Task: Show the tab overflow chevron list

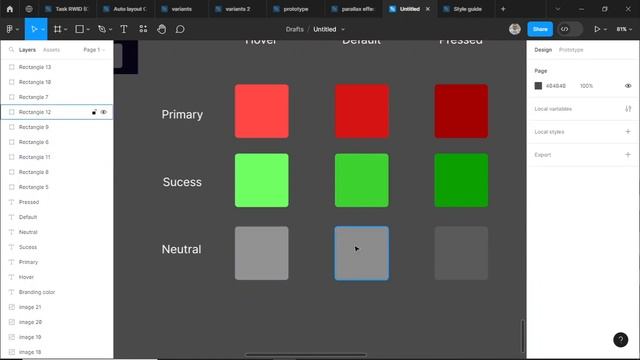Action: click(x=557, y=9)
